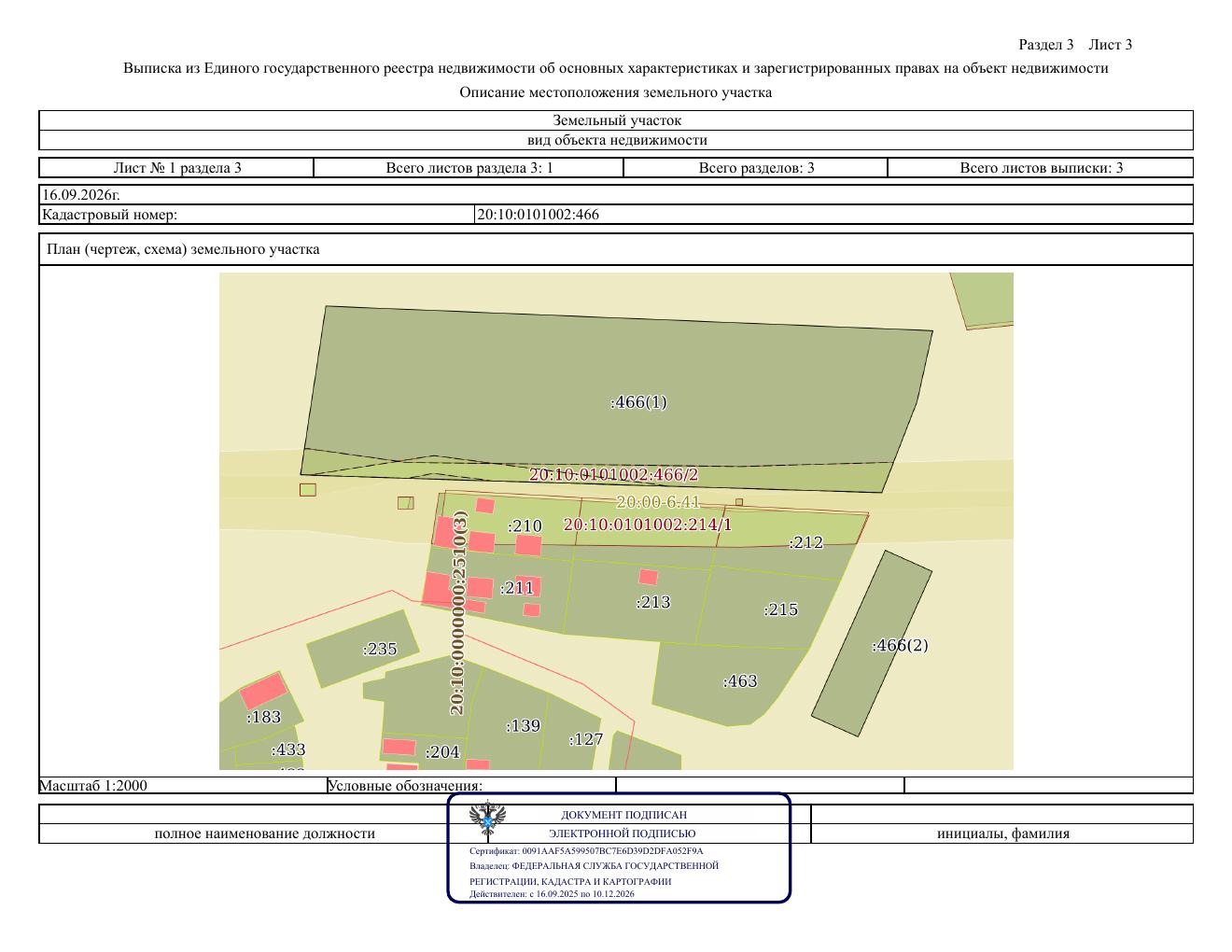
Task: Select the 'Лист № 1 раздела 3' cell
Action: click(176, 168)
